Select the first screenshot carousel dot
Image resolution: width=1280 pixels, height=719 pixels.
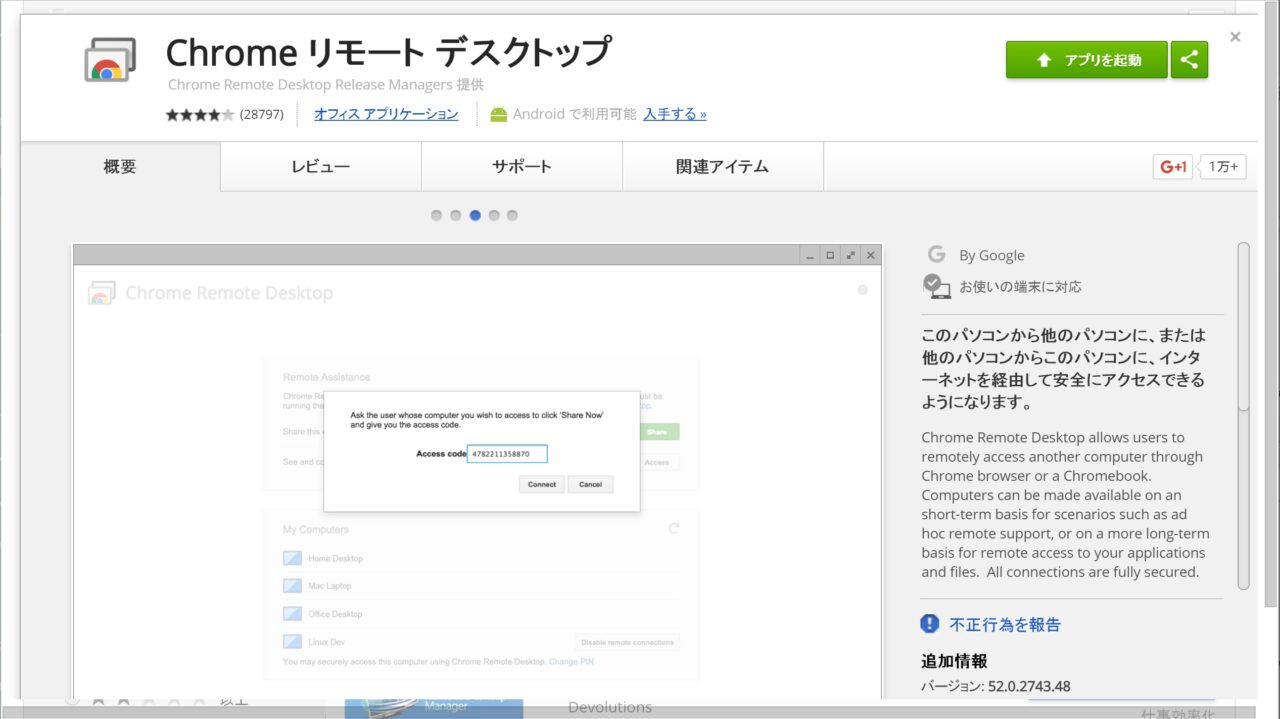point(437,215)
